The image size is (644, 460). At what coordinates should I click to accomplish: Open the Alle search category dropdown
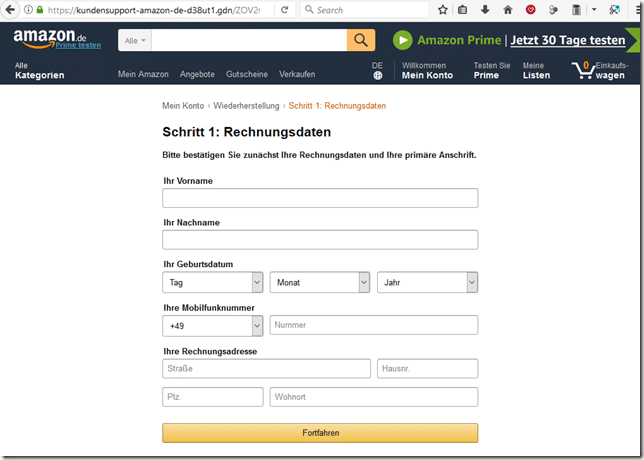tap(135, 40)
